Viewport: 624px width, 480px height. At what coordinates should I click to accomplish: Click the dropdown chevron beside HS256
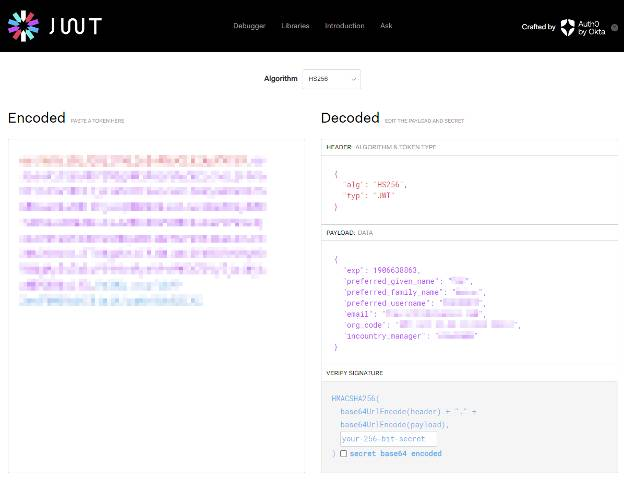353,79
